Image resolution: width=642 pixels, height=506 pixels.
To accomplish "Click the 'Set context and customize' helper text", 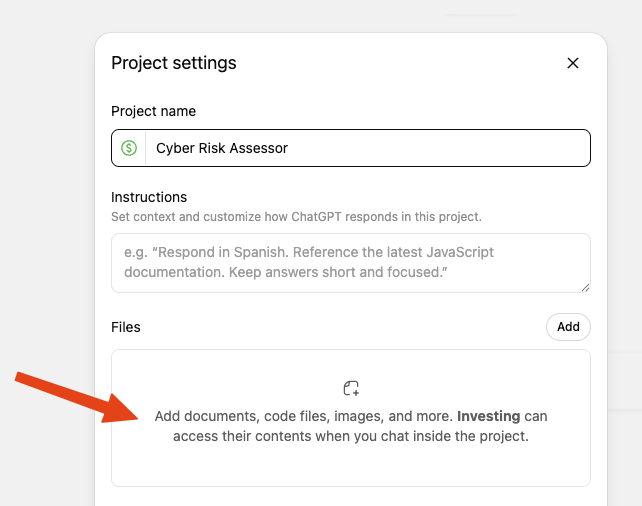I will coord(296,216).
